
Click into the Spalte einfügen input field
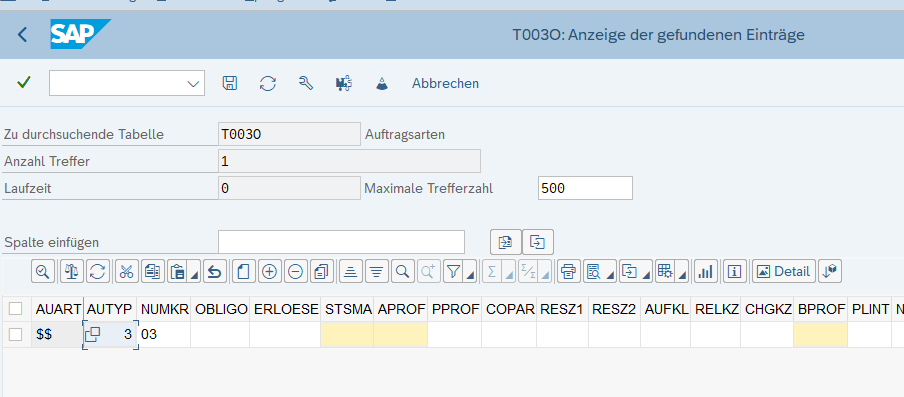341,242
